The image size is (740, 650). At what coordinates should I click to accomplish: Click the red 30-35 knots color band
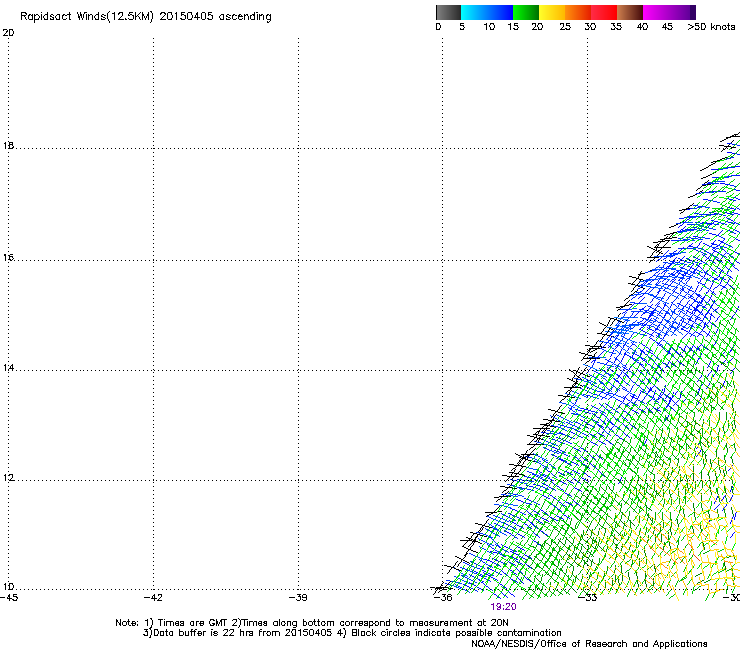coord(604,12)
